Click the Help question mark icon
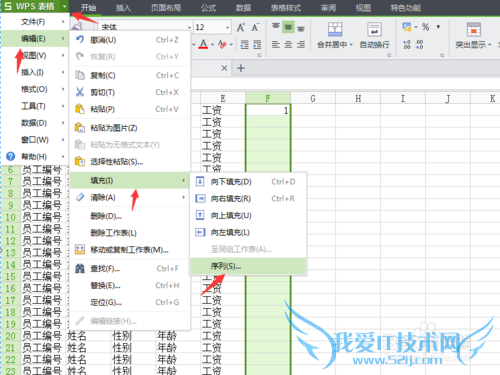 [11, 156]
